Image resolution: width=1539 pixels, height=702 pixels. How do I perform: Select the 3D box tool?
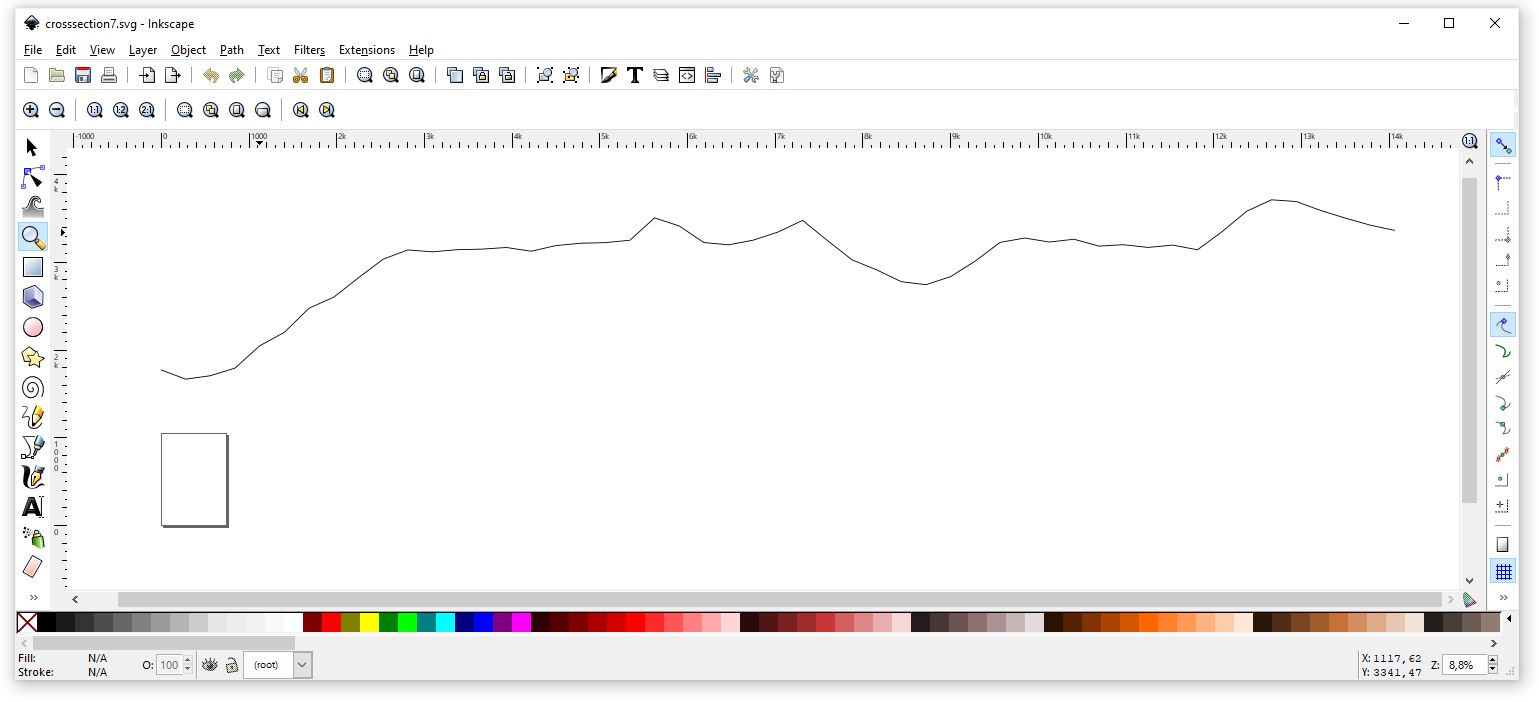(x=32, y=297)
